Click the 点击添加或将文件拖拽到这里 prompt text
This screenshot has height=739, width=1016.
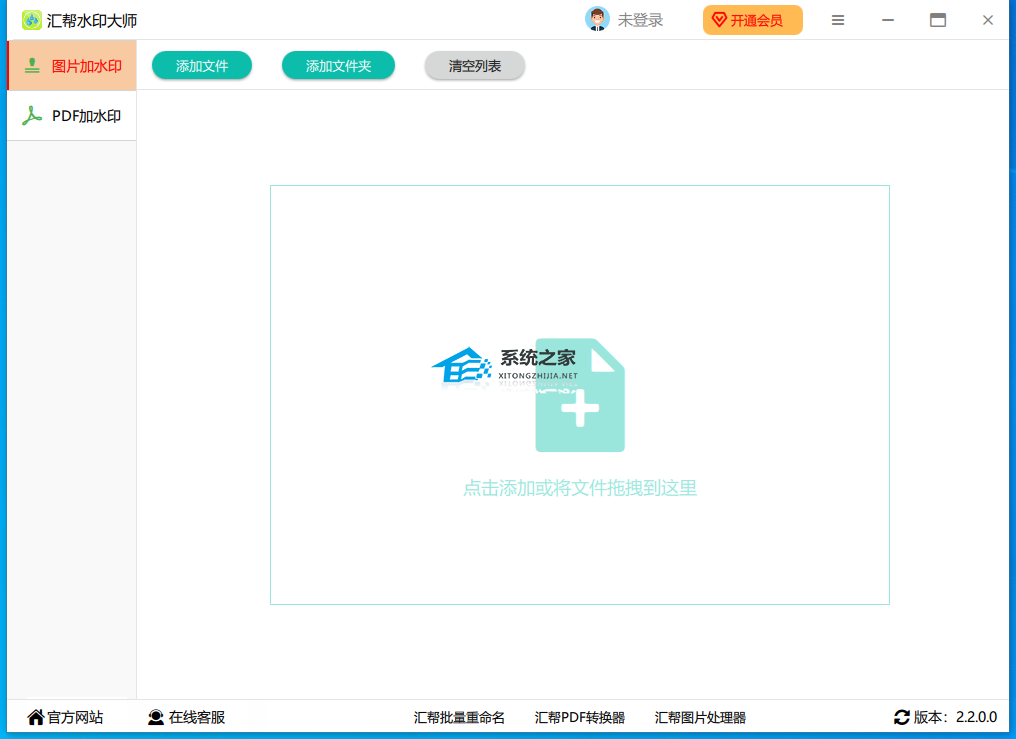click(580, 488)
